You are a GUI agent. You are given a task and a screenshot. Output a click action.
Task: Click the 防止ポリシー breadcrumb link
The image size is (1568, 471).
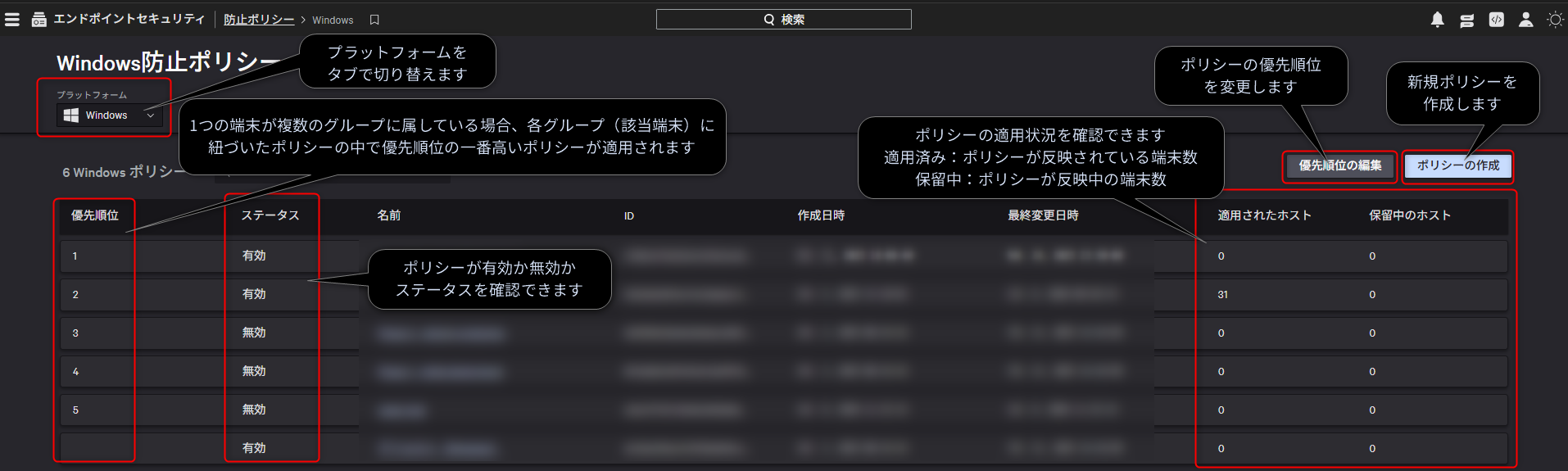coord(259,20)
